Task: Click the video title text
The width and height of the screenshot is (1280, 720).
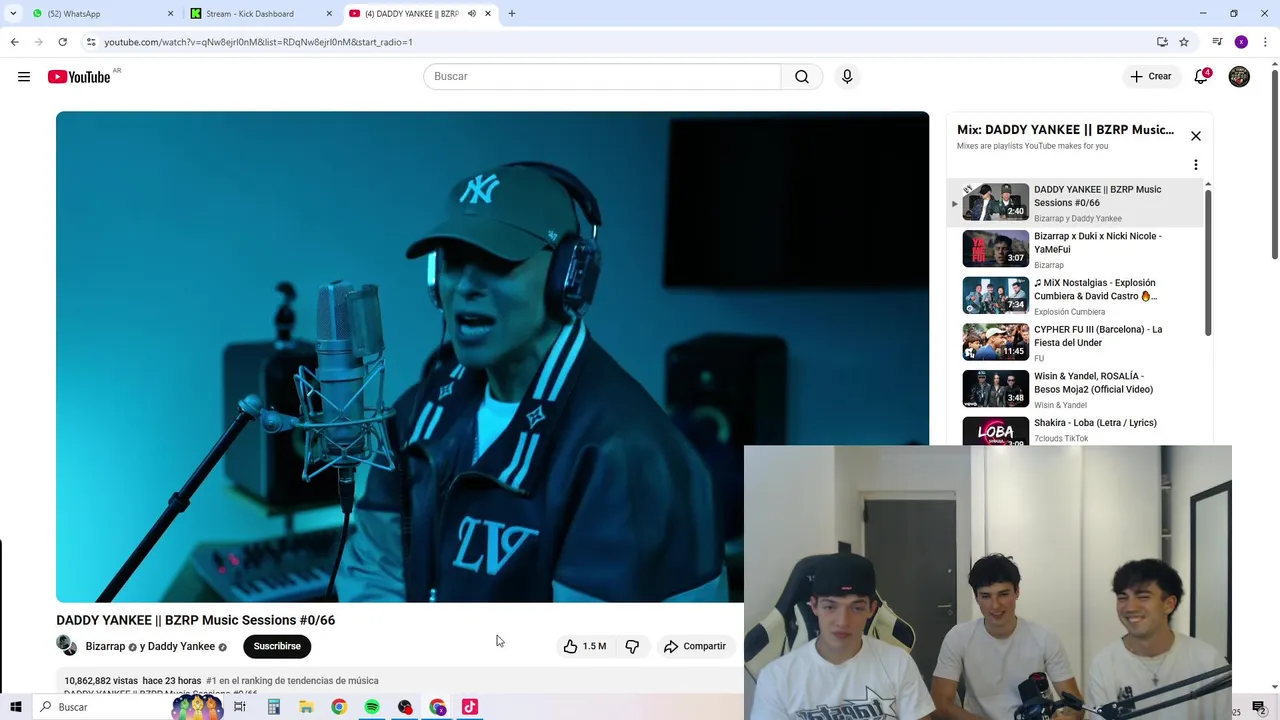Action: (x=196, y=620)
